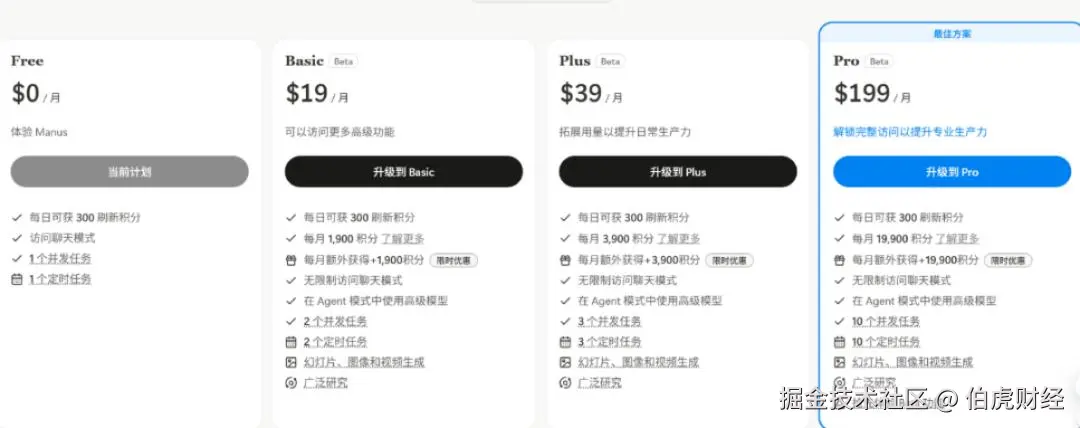
Task: Click the 1个并发任务 link in Free plan
Action: 61,259
